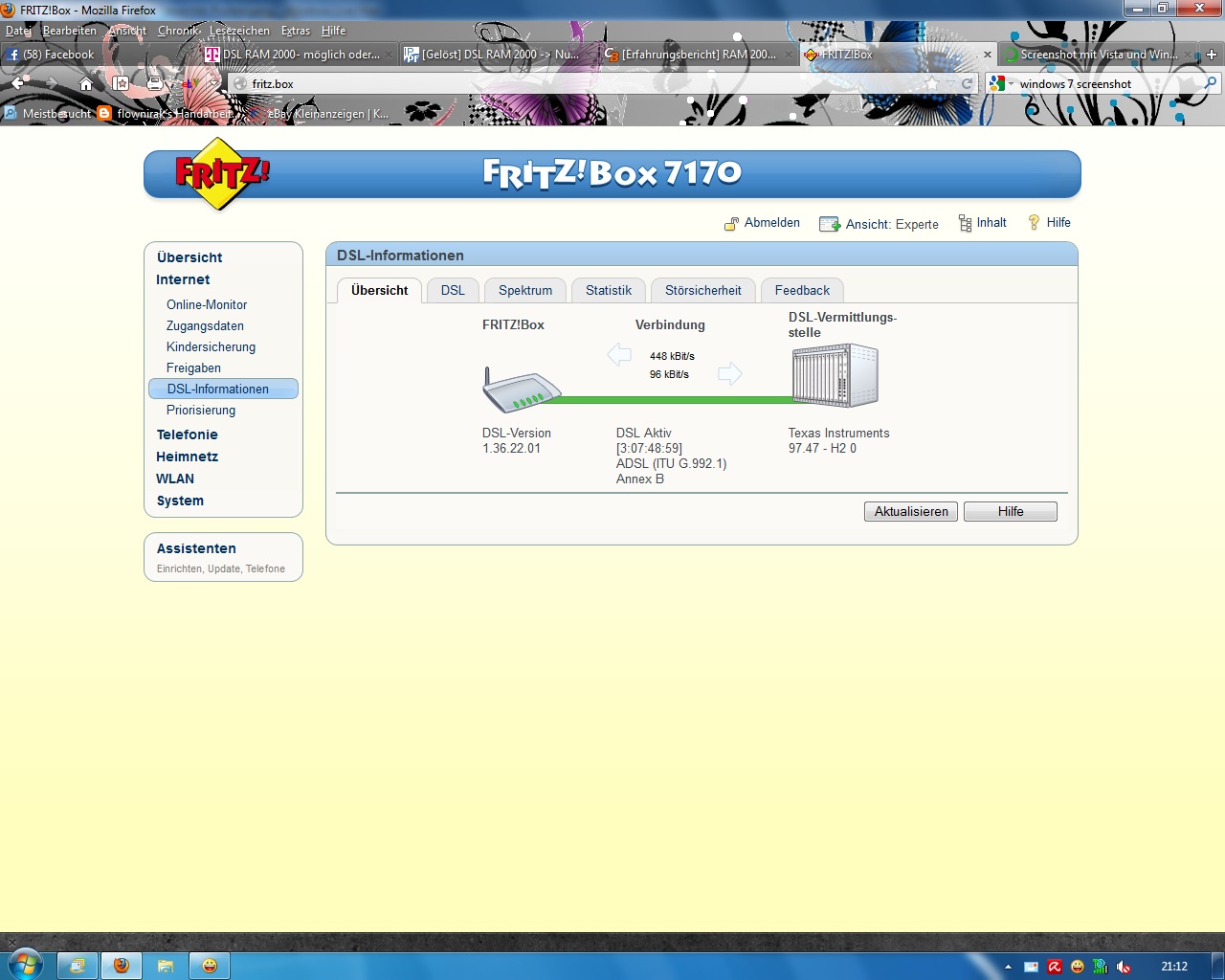Click the Avira antivirus tray icon
The image size is (1225, 980).
(1055, 967)
